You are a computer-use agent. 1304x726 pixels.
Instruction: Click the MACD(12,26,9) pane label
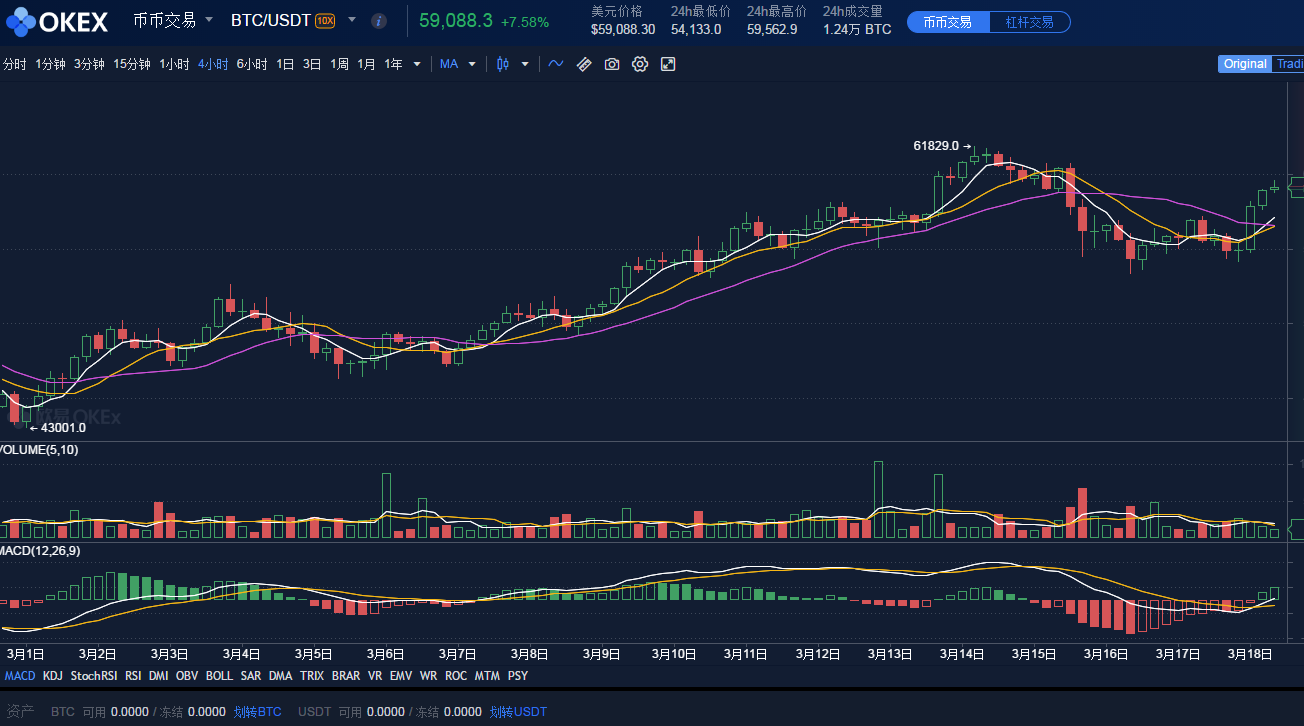[40, 551]
